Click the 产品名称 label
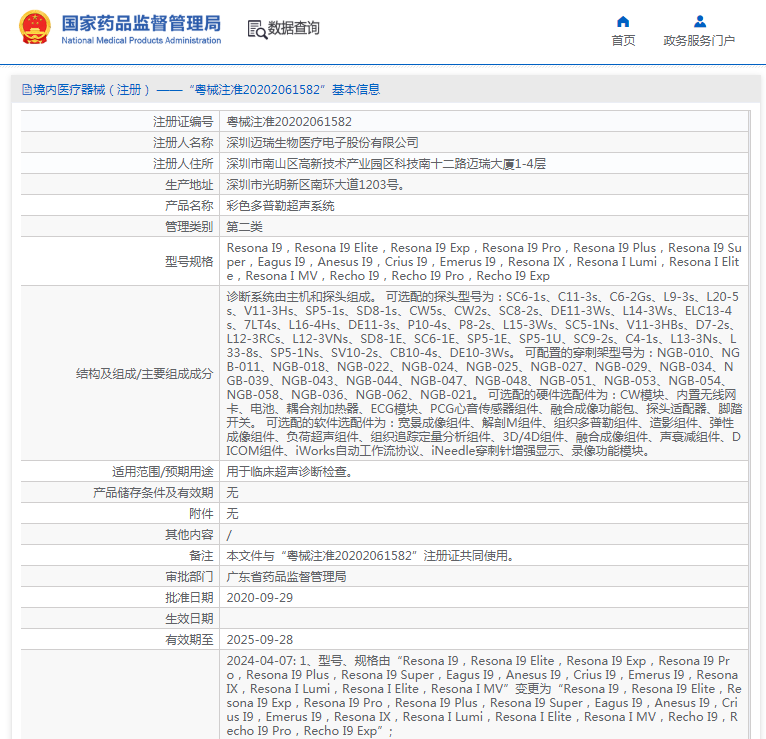Screen dimensions: 766x739 [189, 206]
